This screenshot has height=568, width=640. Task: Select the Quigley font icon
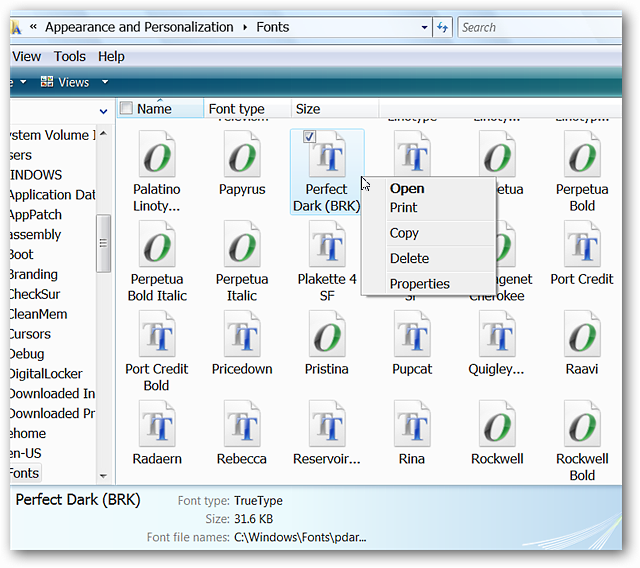pyautogui.click(x=497, y=333)
